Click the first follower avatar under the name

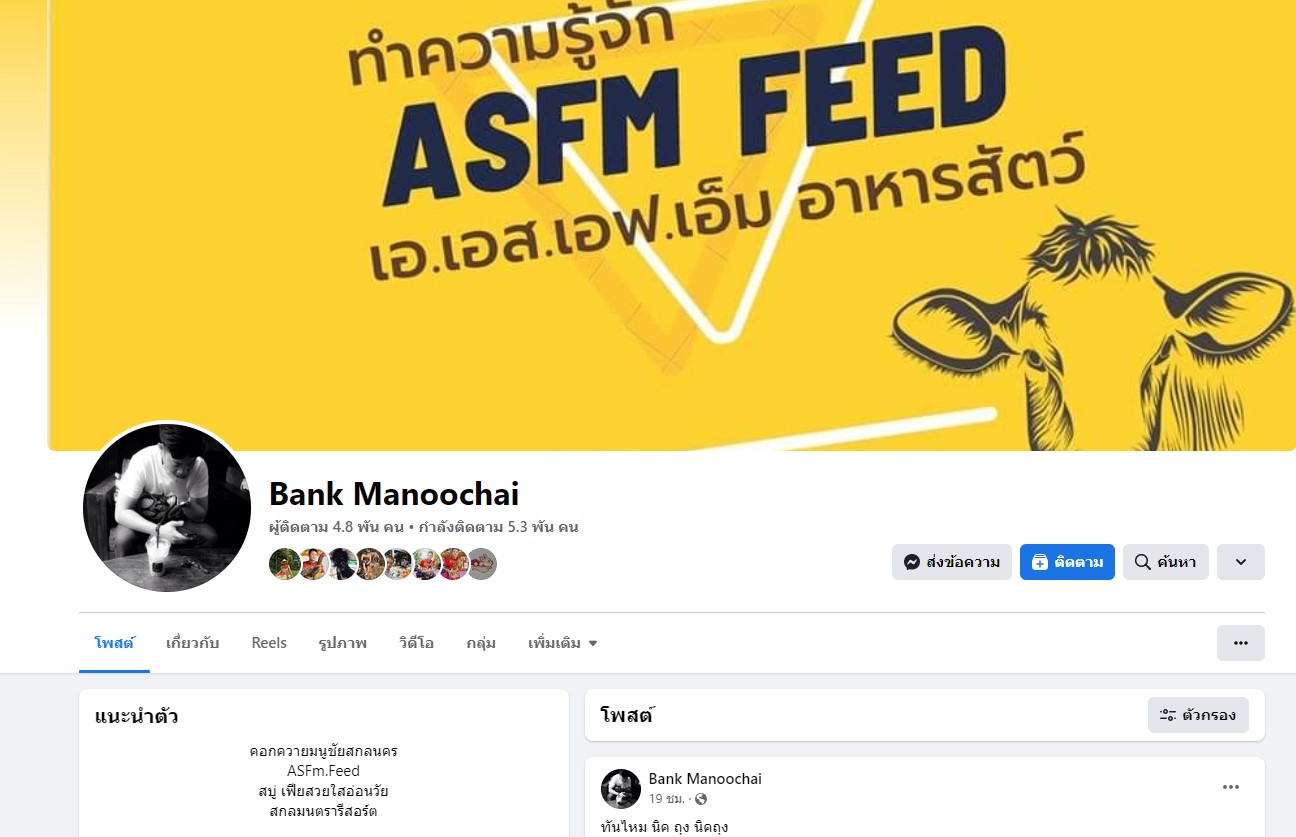tap(285, 564)
